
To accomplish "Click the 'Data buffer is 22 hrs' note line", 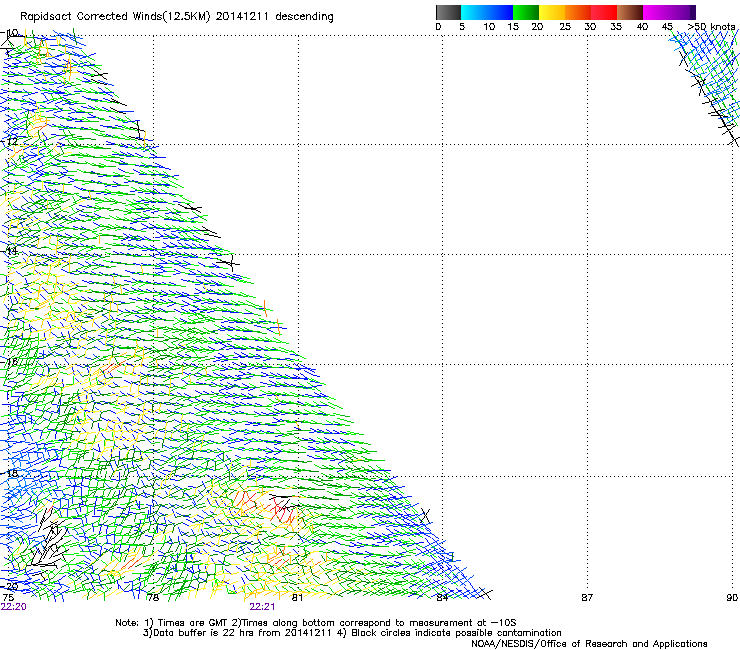I will coord(352,633).
